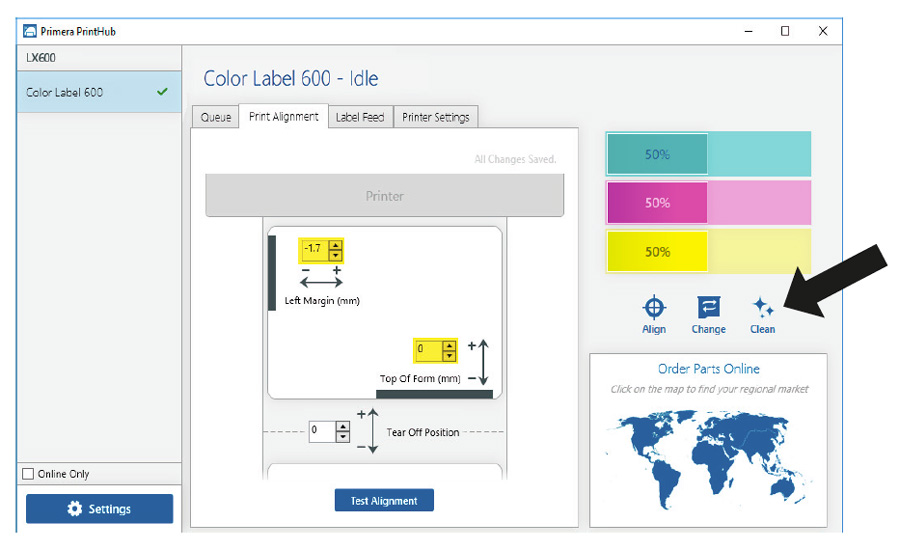This screenshot has height=550, width=900.
Task: Decrease Tear Off Position with down arrow
Action: [x=343, y=437]
